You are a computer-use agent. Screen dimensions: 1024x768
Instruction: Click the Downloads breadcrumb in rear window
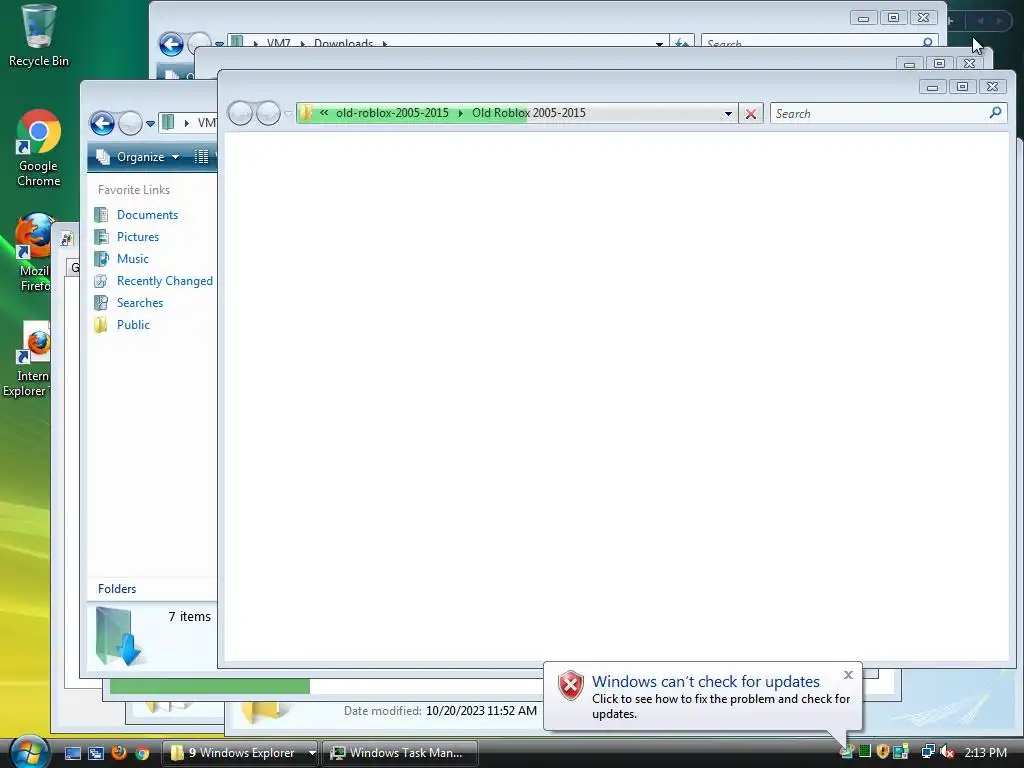344,43
